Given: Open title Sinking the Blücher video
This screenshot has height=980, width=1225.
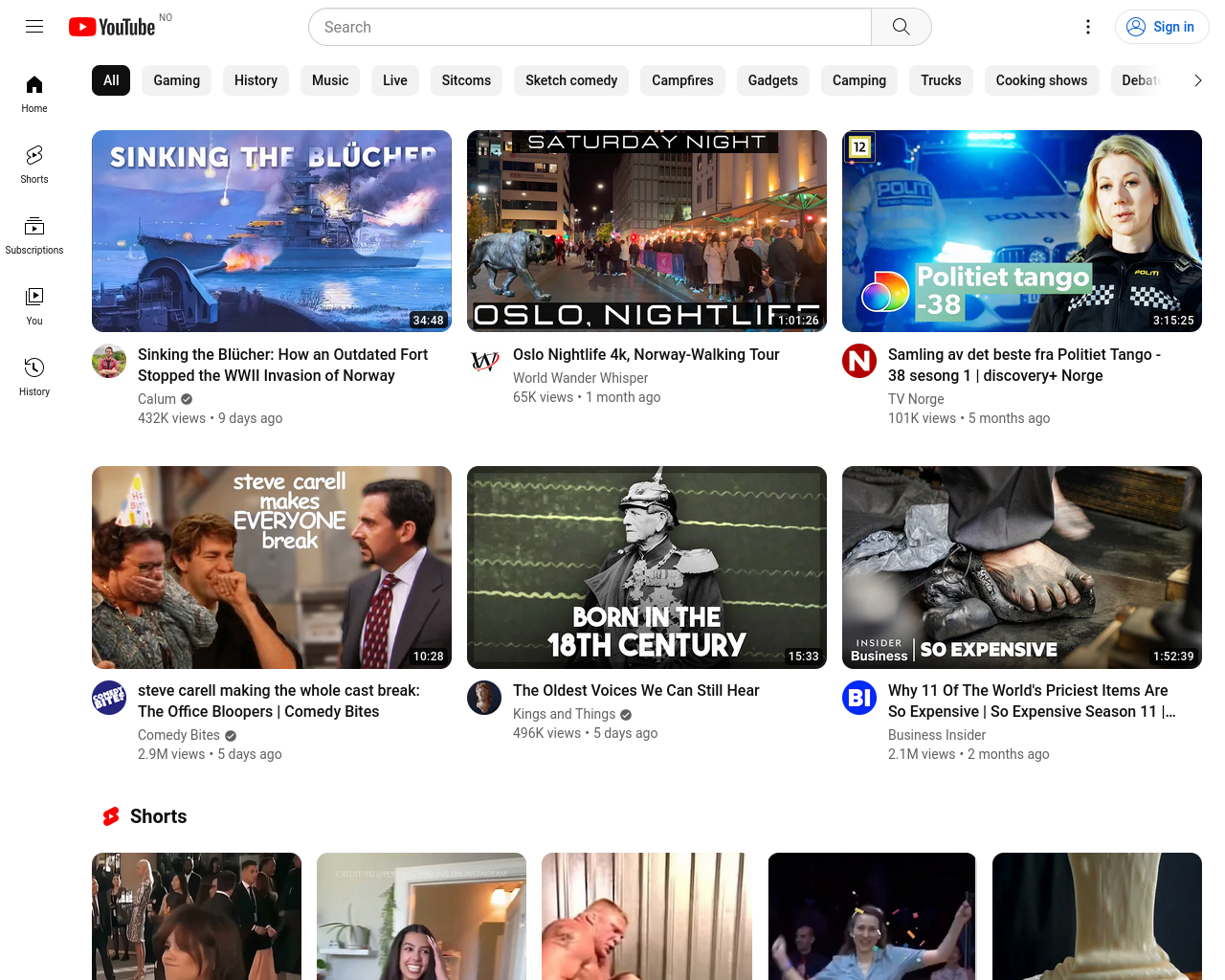Looking at the screenshot, I should coord(282,365).
